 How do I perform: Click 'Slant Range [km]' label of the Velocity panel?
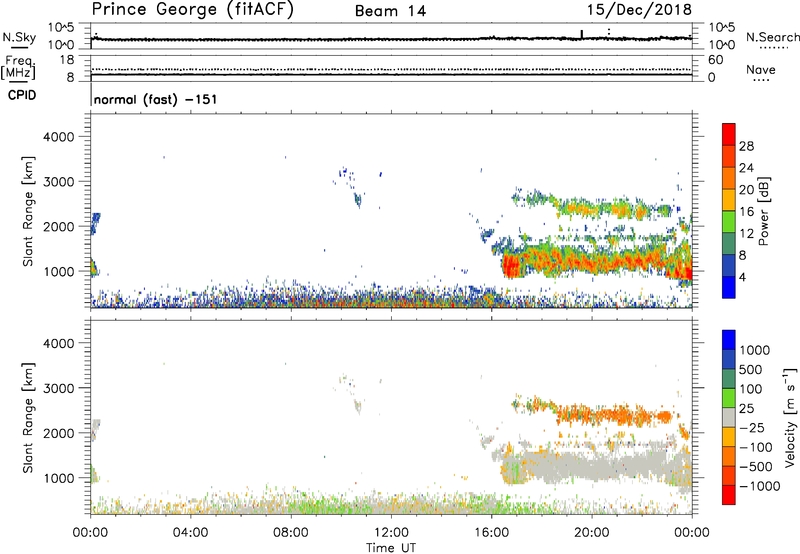28,418
